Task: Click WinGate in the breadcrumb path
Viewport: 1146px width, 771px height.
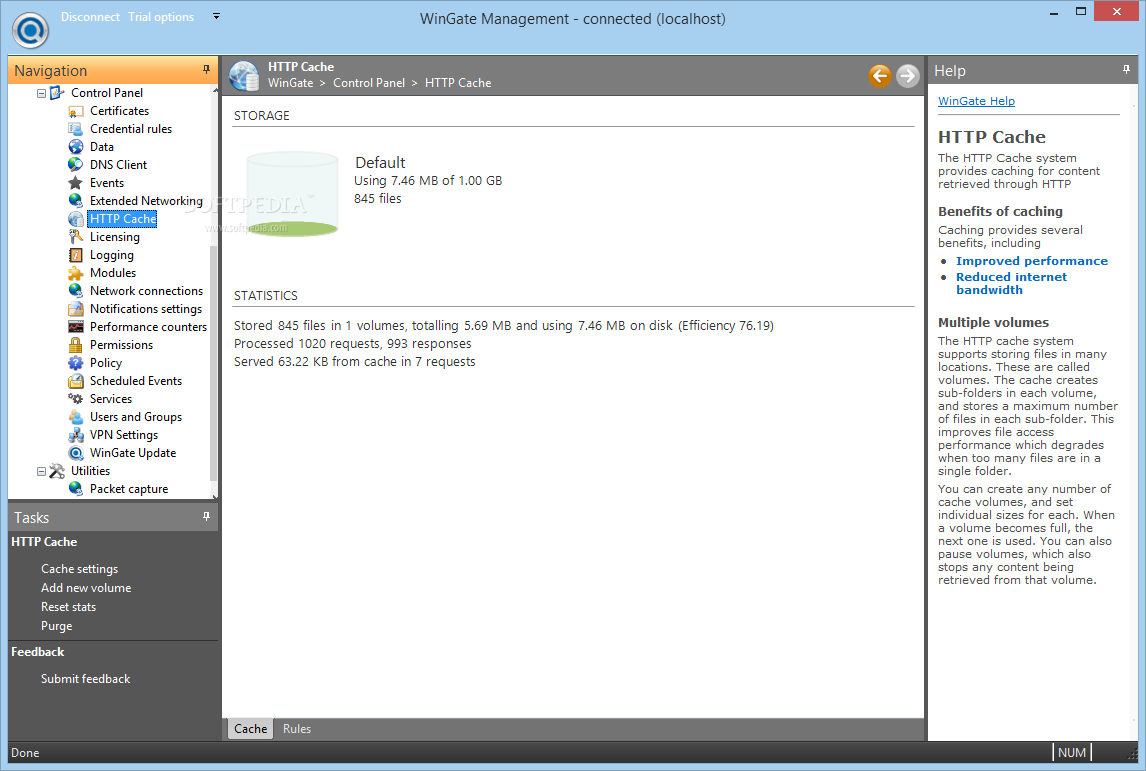Action: (290, 83)
